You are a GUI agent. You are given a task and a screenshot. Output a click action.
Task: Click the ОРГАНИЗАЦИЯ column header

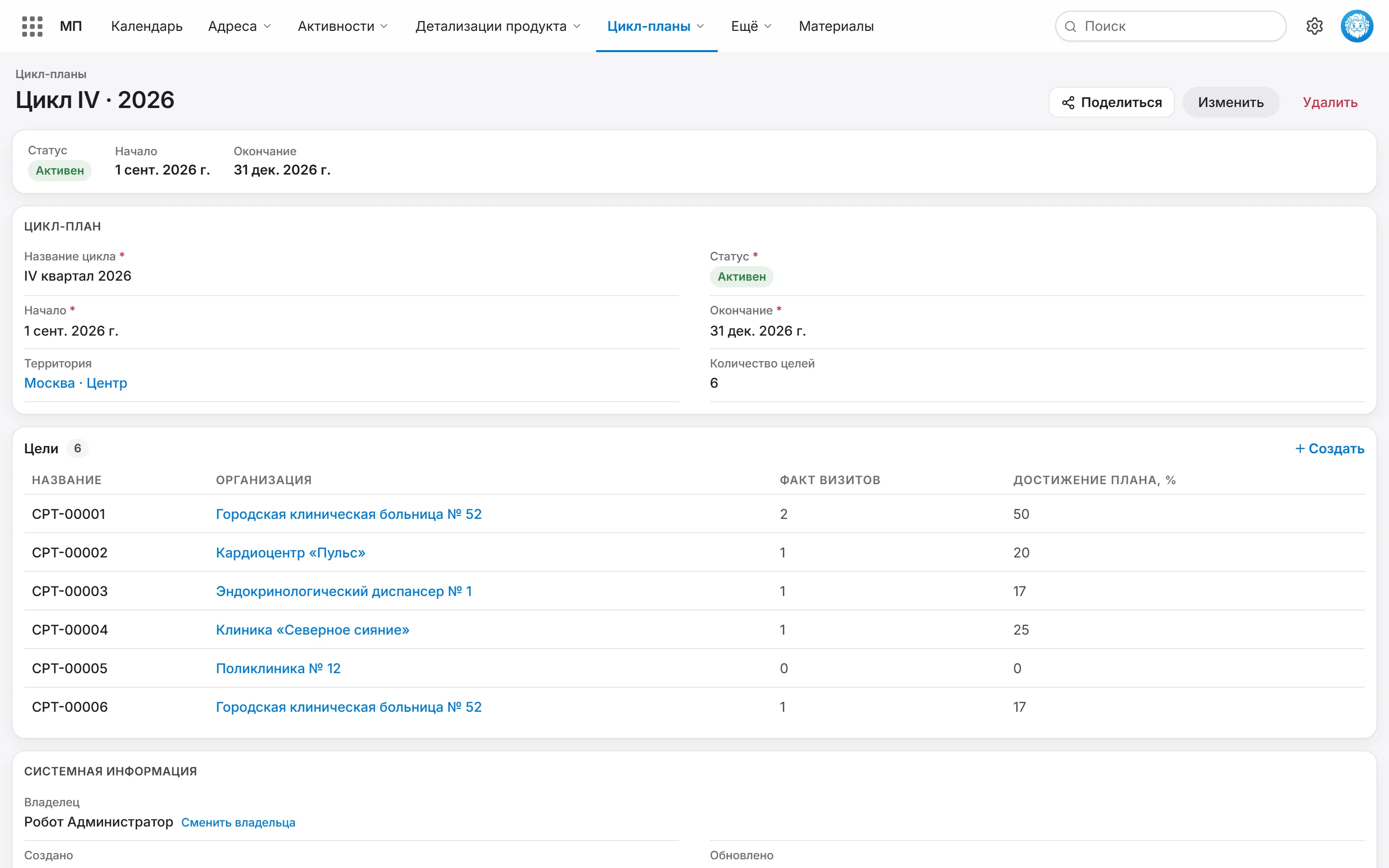264,480
